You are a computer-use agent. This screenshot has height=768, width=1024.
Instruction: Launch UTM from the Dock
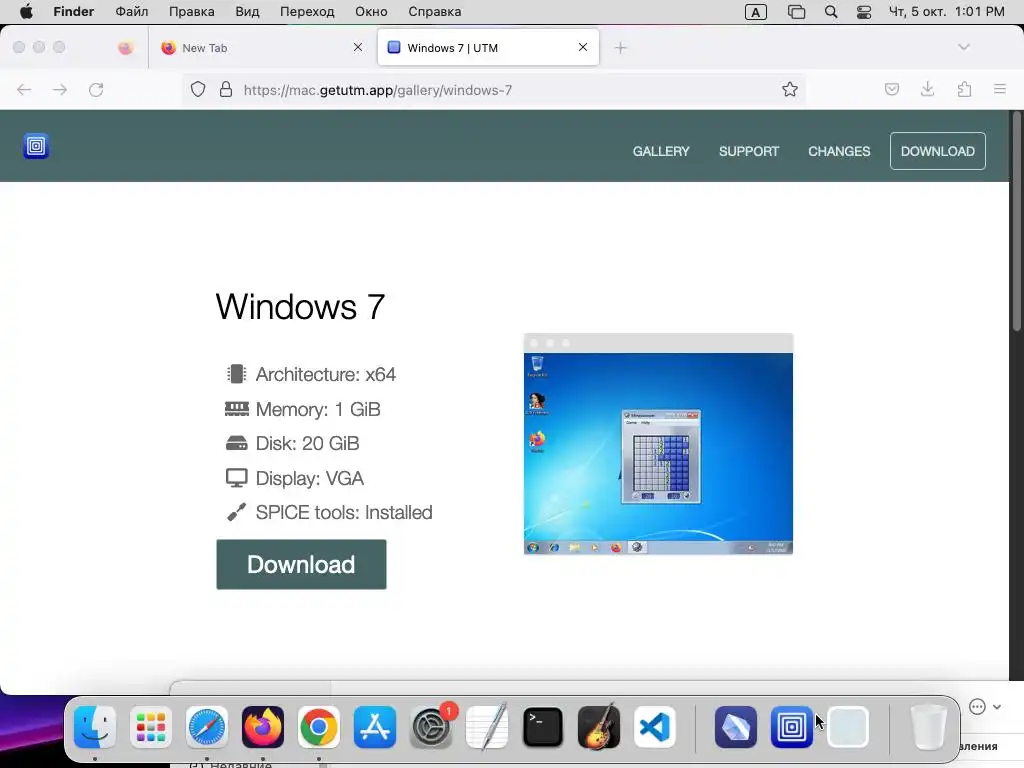(x=792, y=727)
